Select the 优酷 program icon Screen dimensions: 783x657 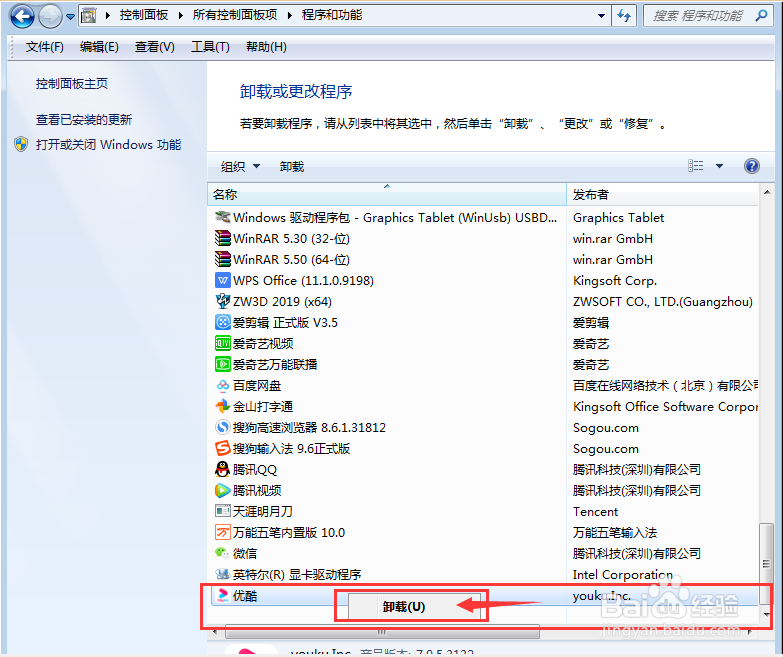(x=223, y=595)
